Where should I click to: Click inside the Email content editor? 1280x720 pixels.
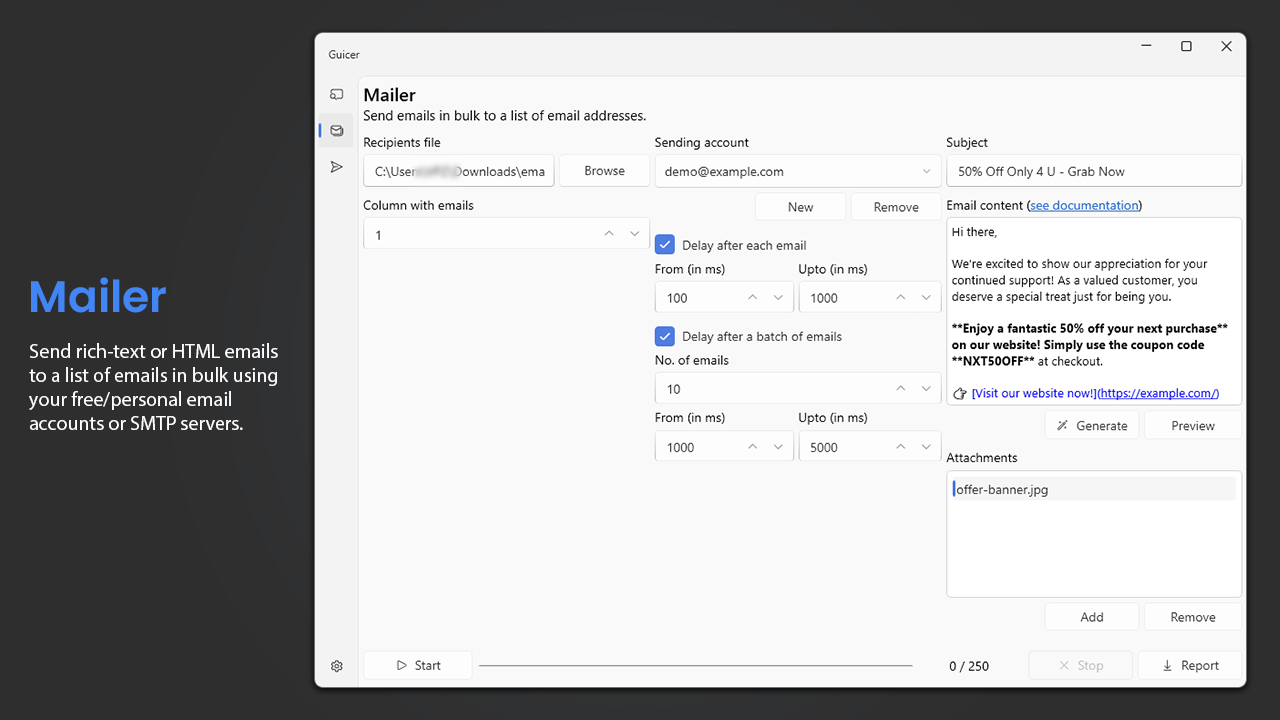tap(1094, 311)
